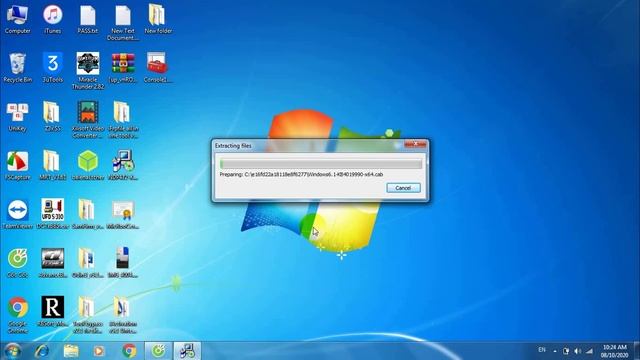Viewport: 640px width, 360px height.
Task: Select the WinRAR archive desktop icon
Action: pos(123,68)
